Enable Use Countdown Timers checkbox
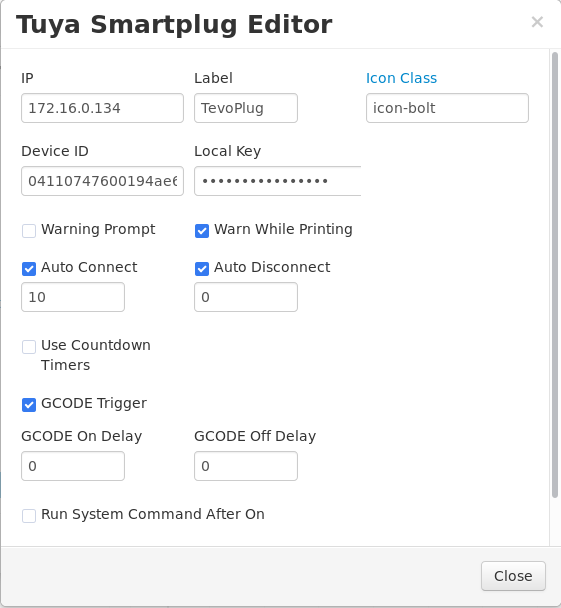 pos(29,347)
